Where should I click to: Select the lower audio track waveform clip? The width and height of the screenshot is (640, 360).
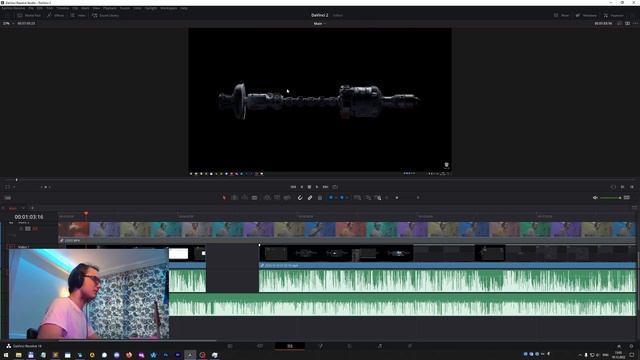click(402, 305)
